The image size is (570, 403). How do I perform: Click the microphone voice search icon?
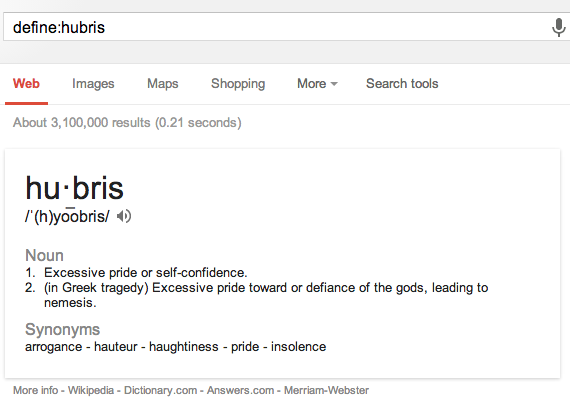click(x=559, y=28)
